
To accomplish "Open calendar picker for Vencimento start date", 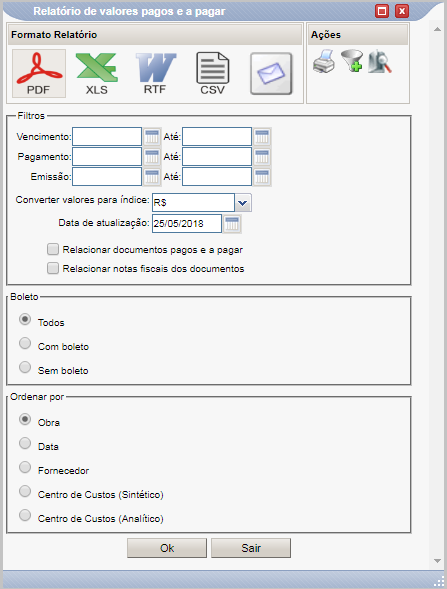I will (152, 137).
